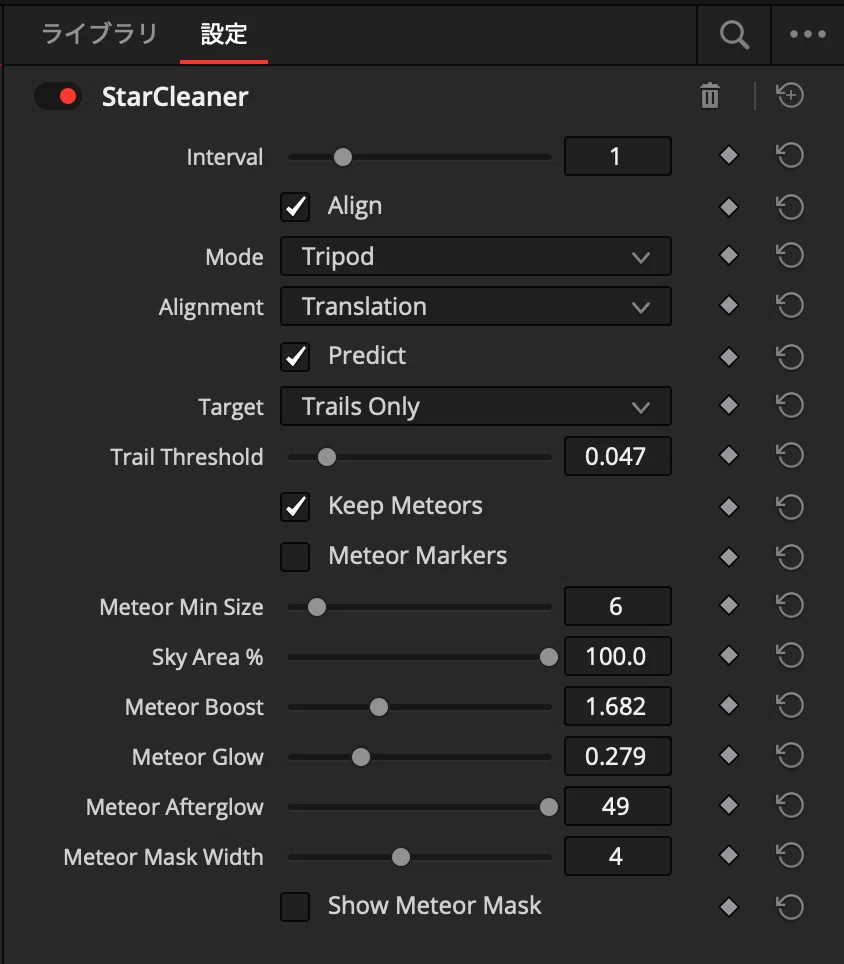Reset the Align parameter
Image resolution: width=844 pixels, height=964 pixels.
790,207
